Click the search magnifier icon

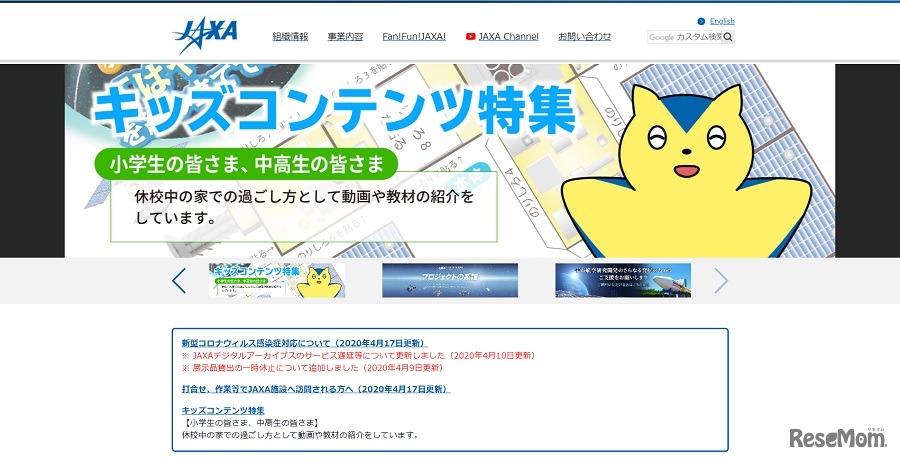[x=728, y=37]
